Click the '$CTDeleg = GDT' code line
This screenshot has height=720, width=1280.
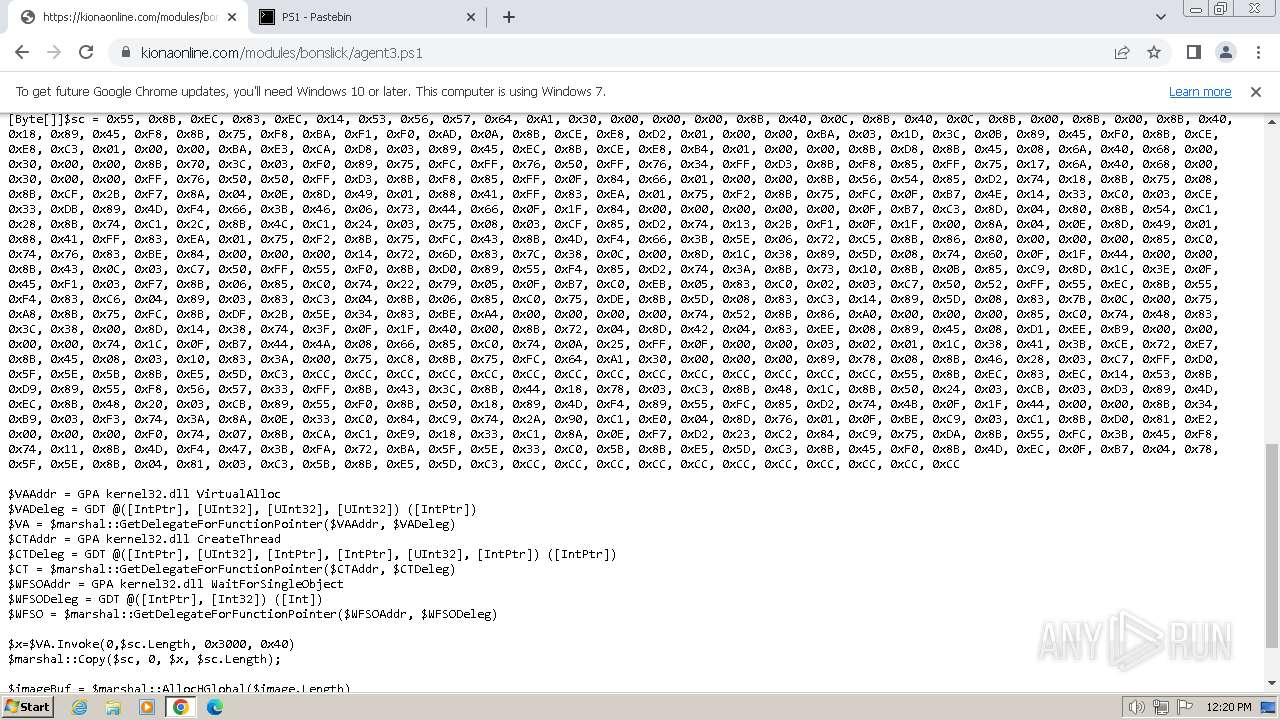click(x=312, y=554)
